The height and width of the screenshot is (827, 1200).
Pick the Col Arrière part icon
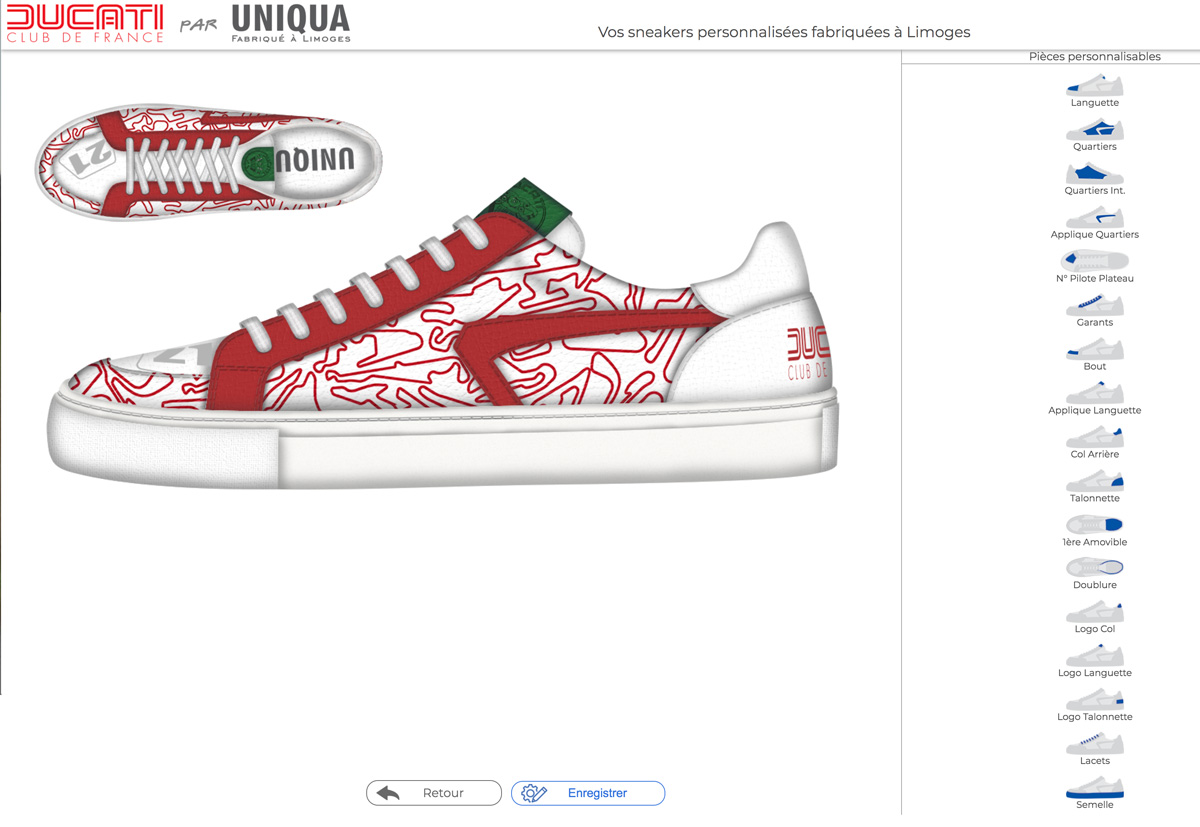pyautogui.click(x=1095, y=437)
